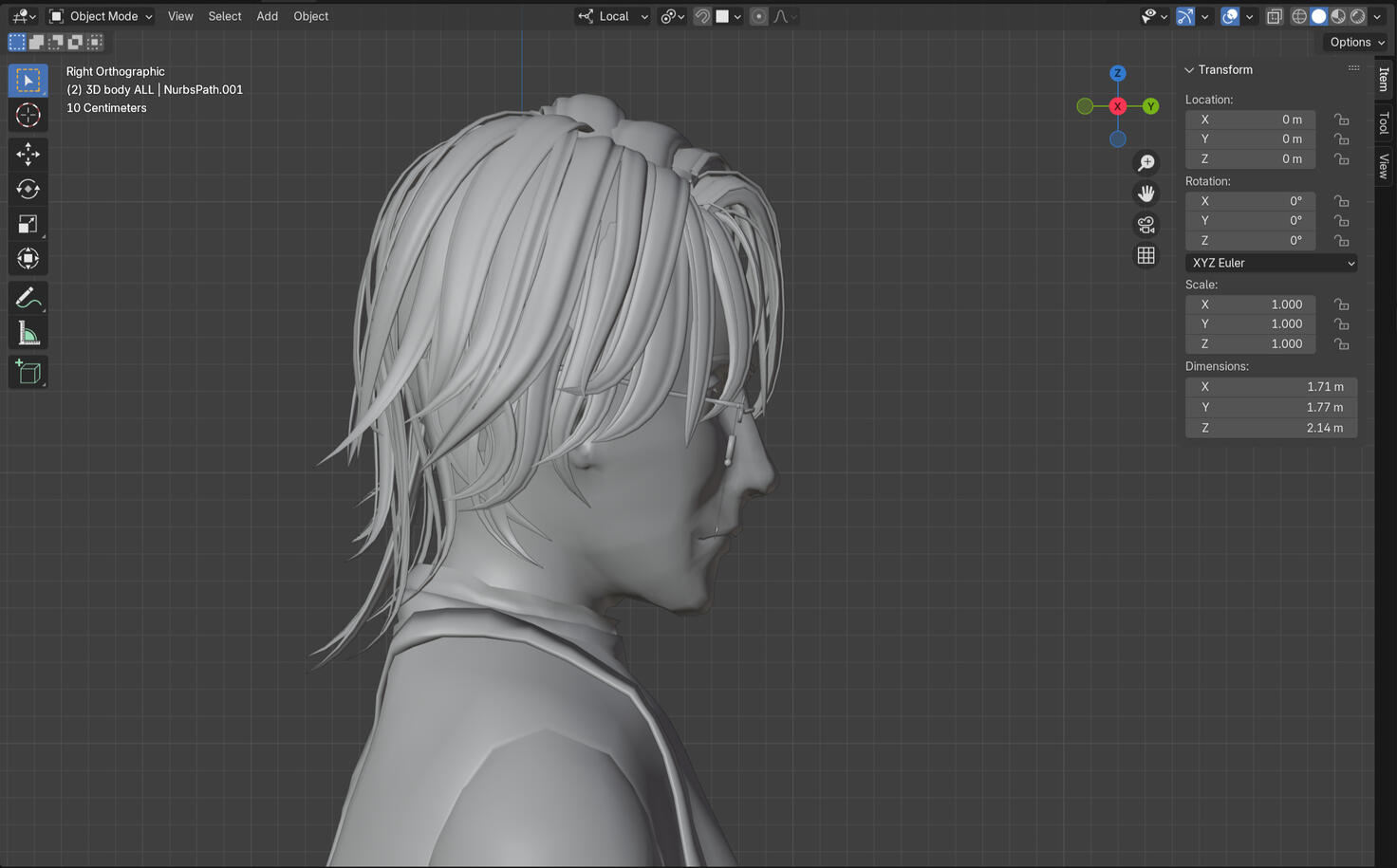Select the Measure tool
This screenshot has width=1397, height=868.
pos(28,334)
